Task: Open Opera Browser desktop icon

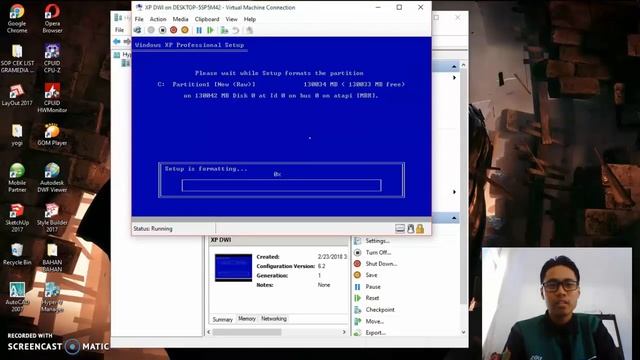Action: tap(52, 18)
